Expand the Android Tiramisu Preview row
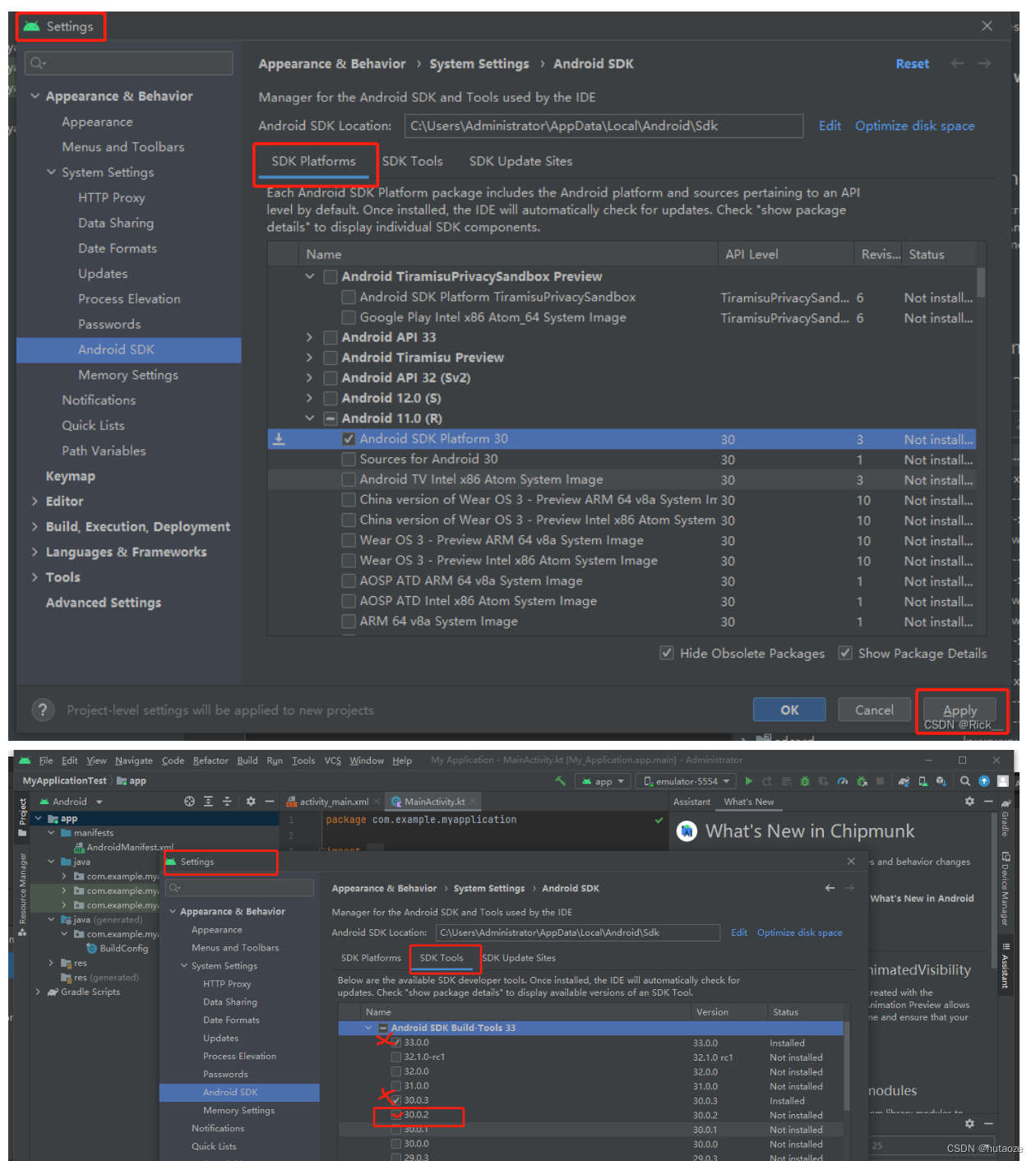1036x1161 pixels. pyautogui.click(x=309, y=358)
